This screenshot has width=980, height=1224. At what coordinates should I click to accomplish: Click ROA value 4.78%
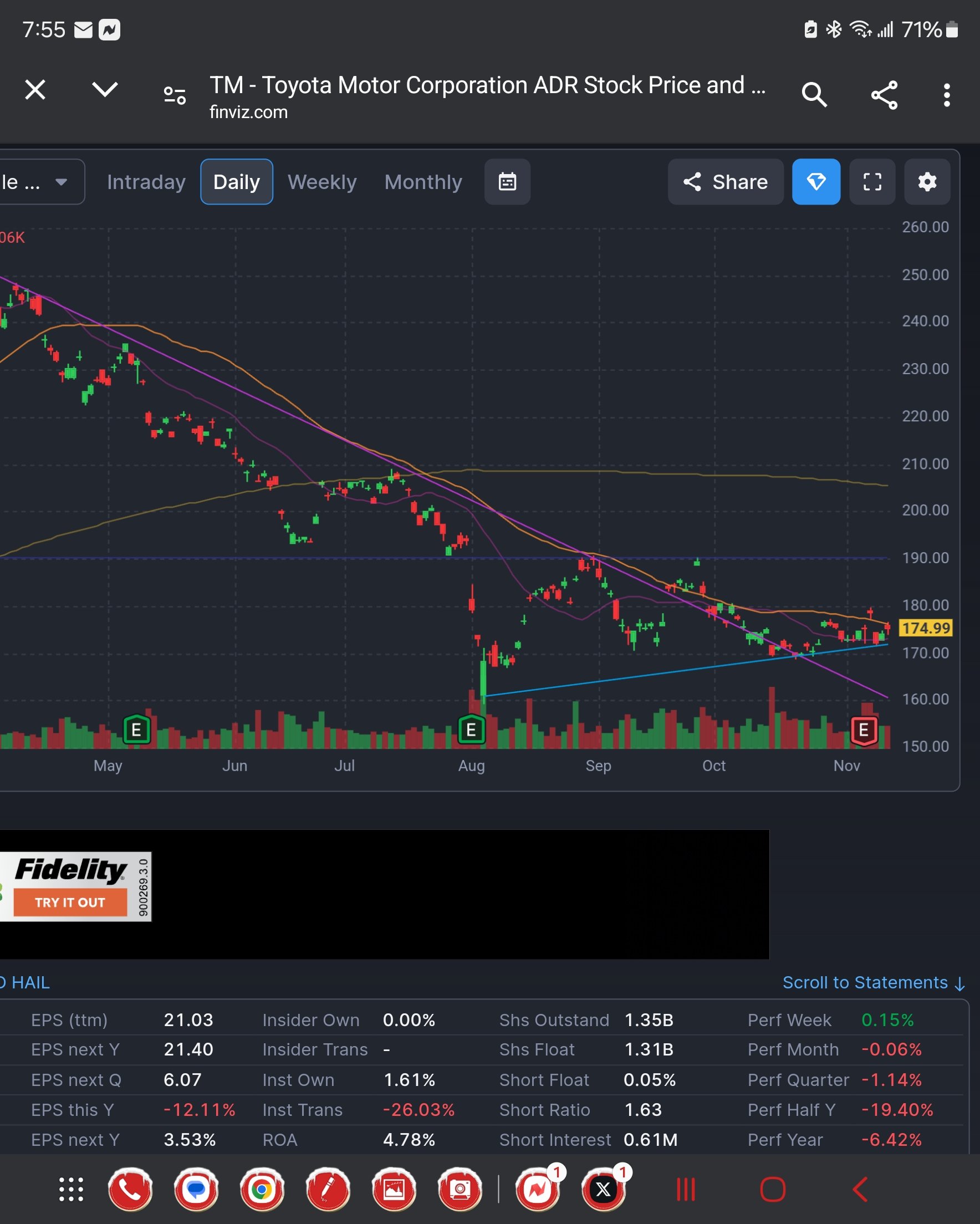[409, 1140]
